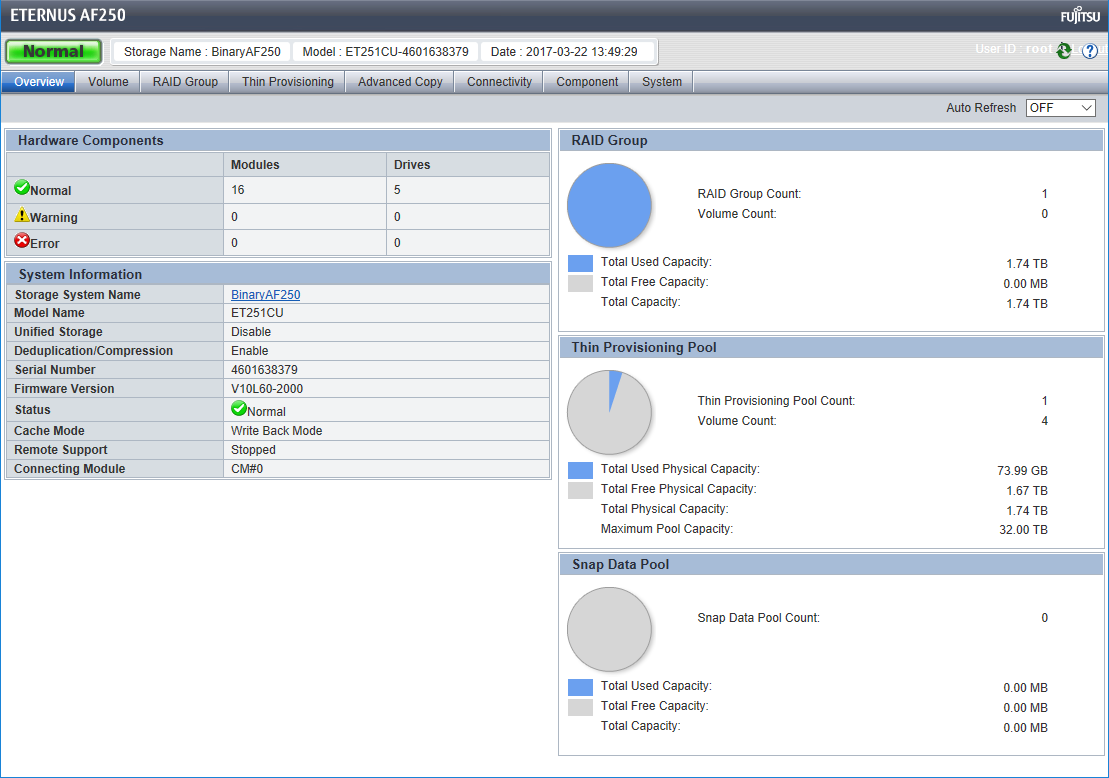
Task: Click gray swatch for RAID Total Free Capacity
Action: pyautogui.click(x=580, y=284)
